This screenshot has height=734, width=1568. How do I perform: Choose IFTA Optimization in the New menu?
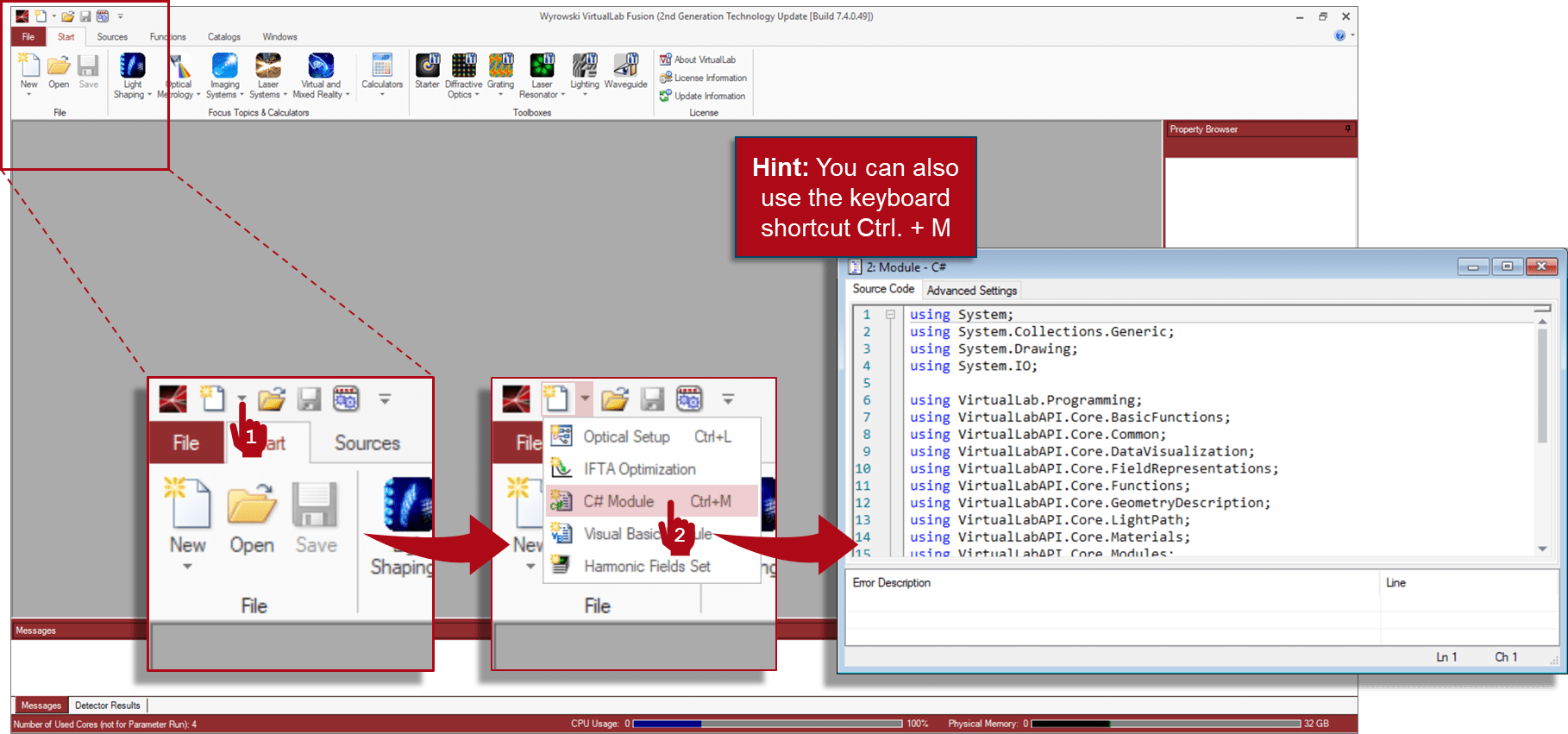click(x=652, y=469)
